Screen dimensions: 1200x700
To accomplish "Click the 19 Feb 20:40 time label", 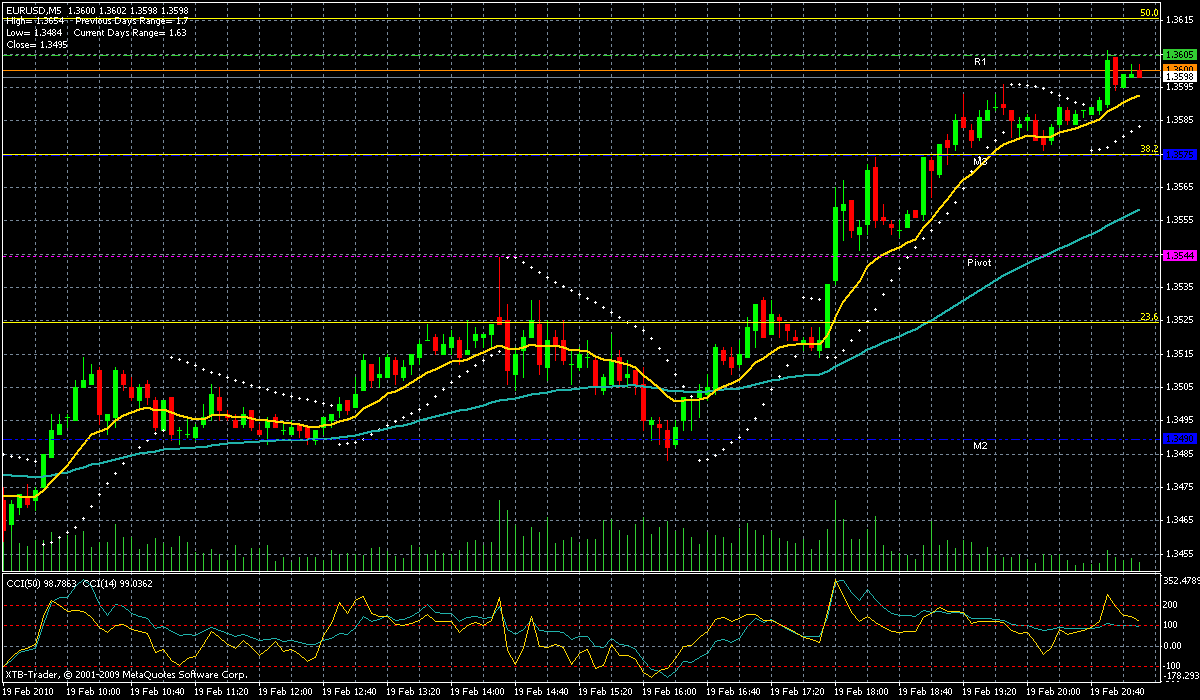I will pos(1118,691).
